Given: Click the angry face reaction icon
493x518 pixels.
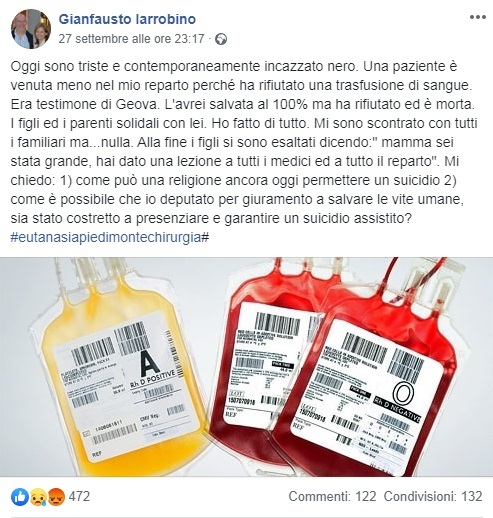Looking at the screenshot, I should coord(56,497).
